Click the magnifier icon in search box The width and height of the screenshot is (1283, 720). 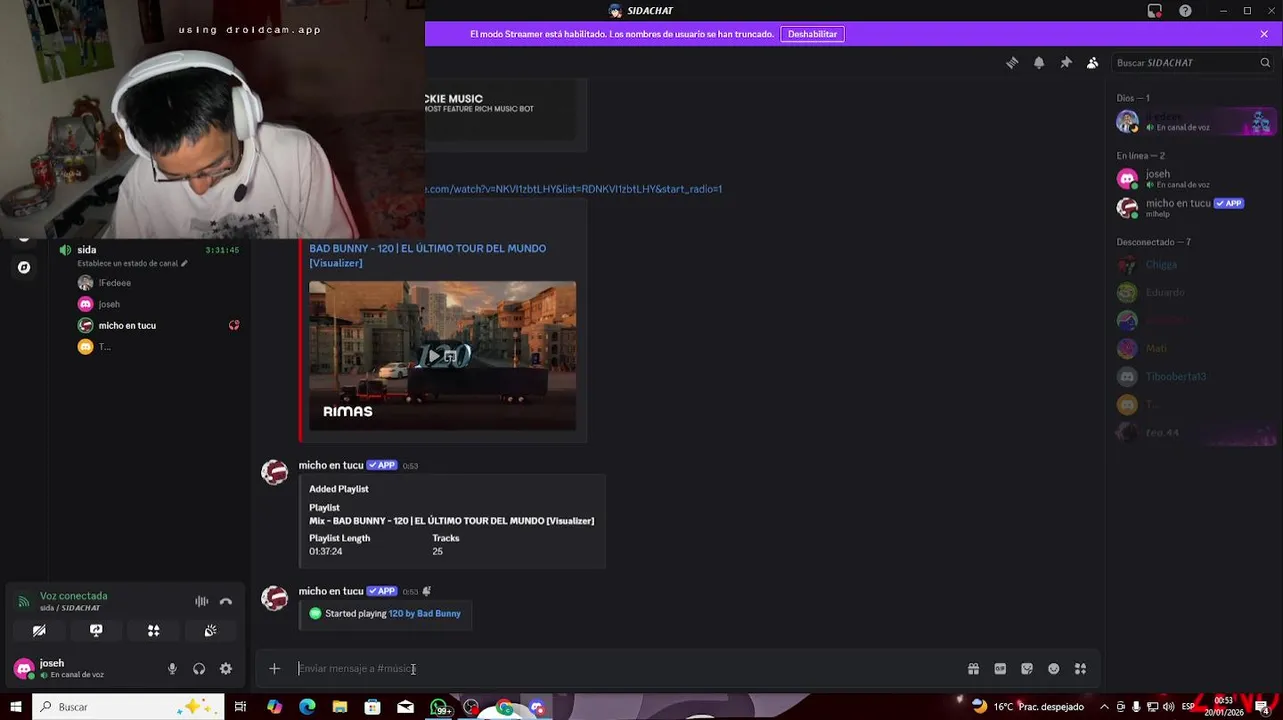point(1265,63)
